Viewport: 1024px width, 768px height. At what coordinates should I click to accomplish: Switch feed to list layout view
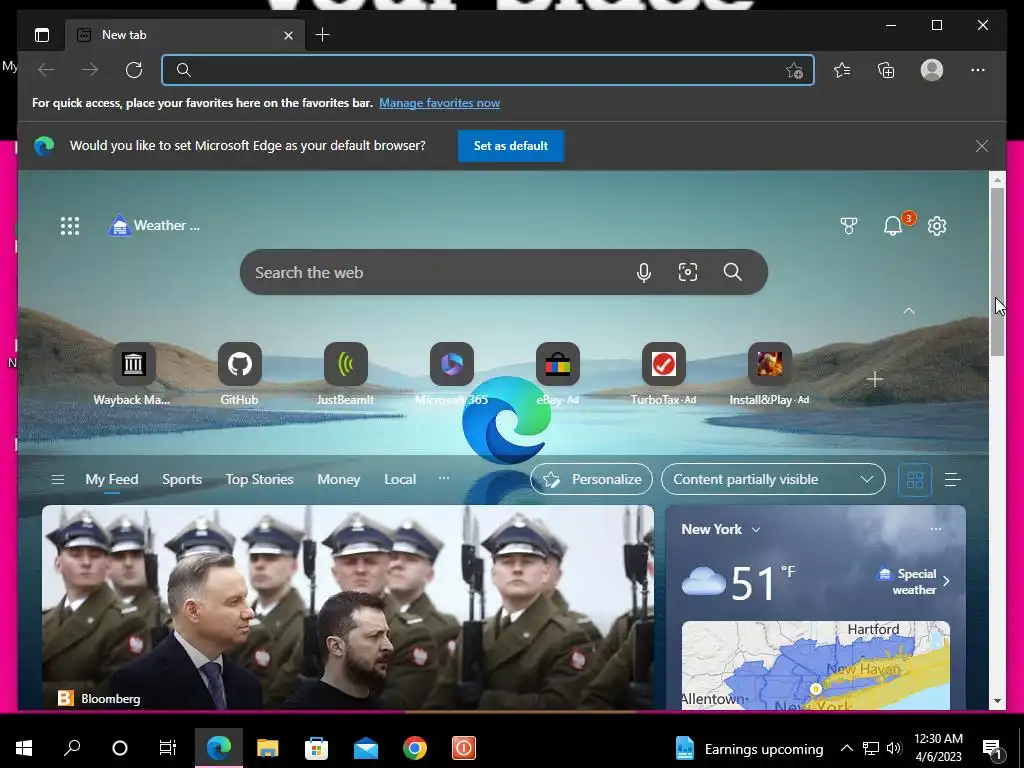[953, 480]
